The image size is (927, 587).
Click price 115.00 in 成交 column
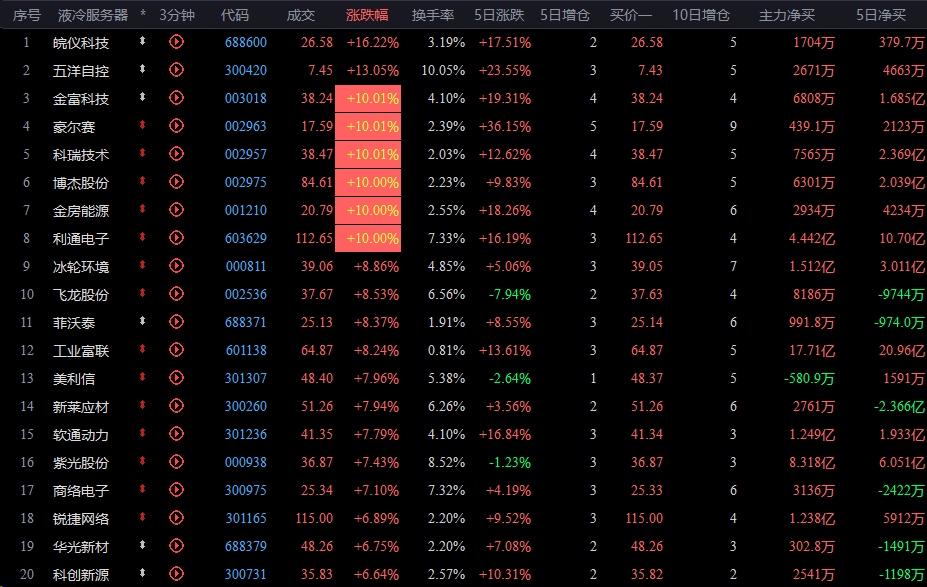click(x=315, y=518)
